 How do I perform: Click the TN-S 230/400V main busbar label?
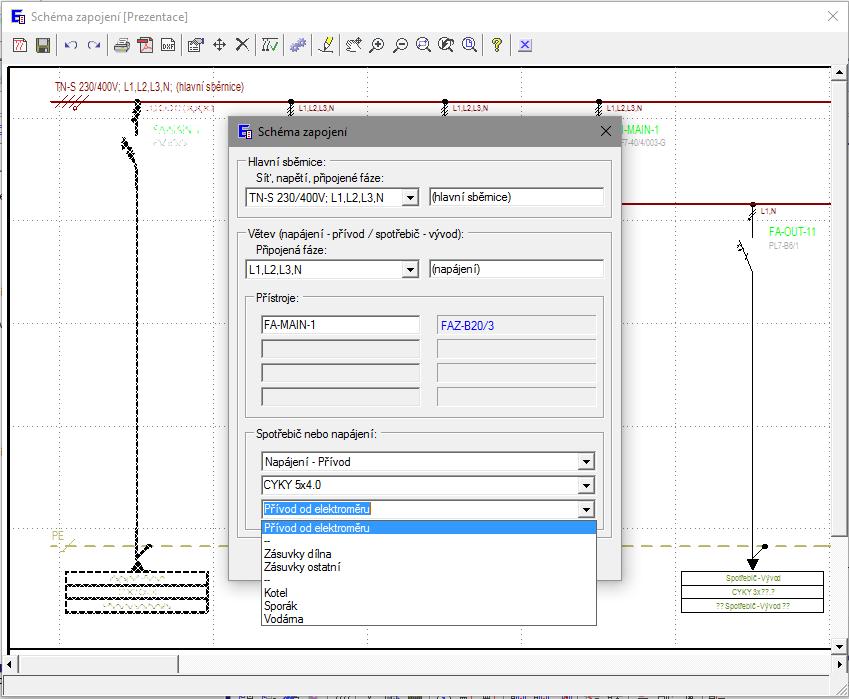pyautogui.click(x=149, y=87)
